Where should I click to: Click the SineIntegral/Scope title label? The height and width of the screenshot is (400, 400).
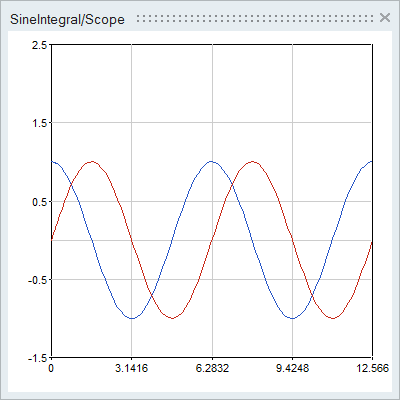(67, 19)
